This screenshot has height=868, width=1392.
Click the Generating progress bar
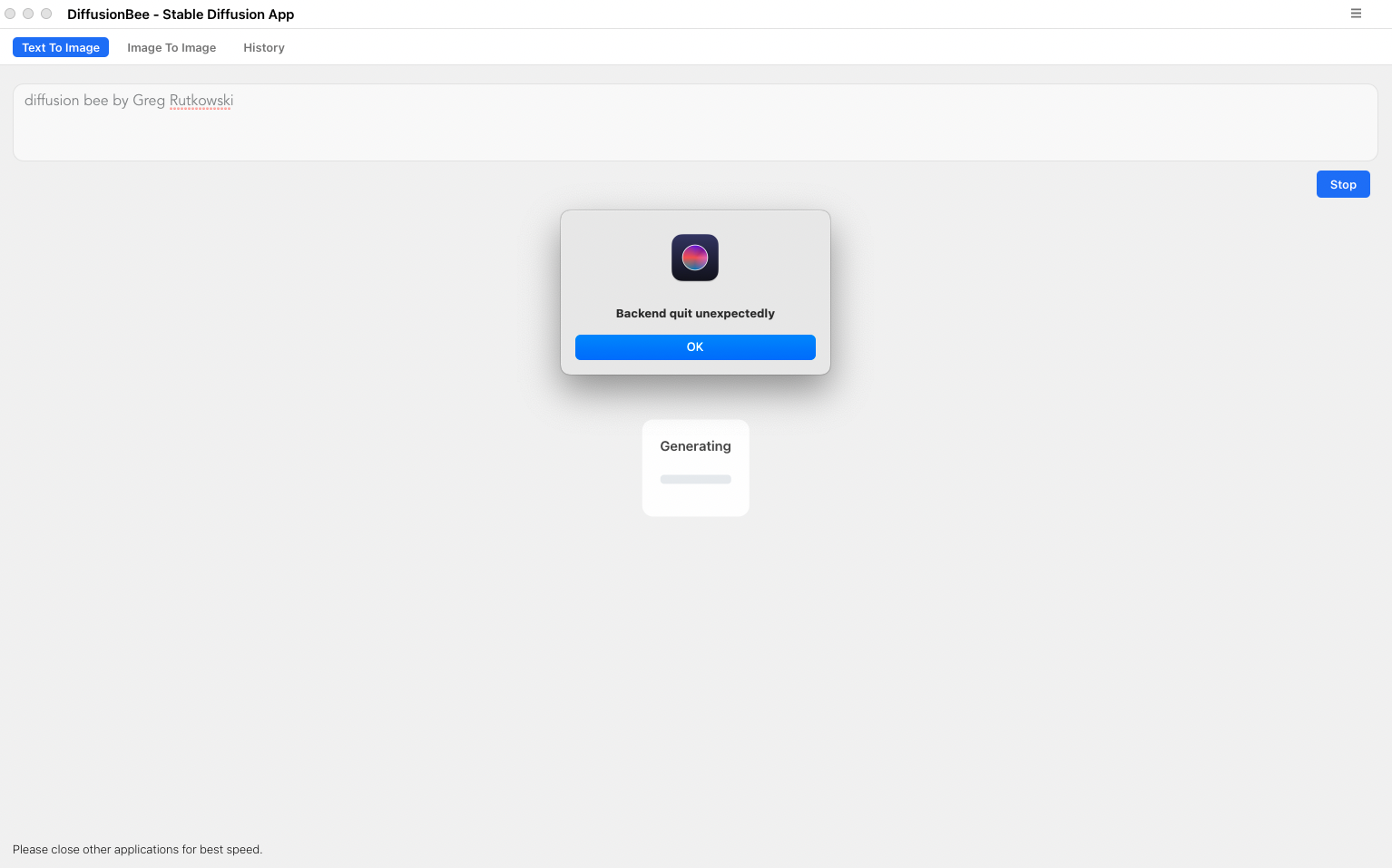695,479
